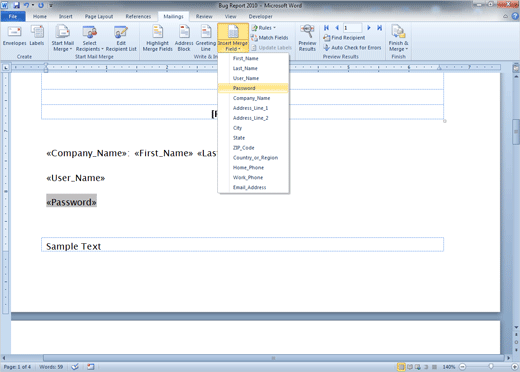Click Sample Text in document
Screen dimensions: 520x372
[x=73, y=246]
